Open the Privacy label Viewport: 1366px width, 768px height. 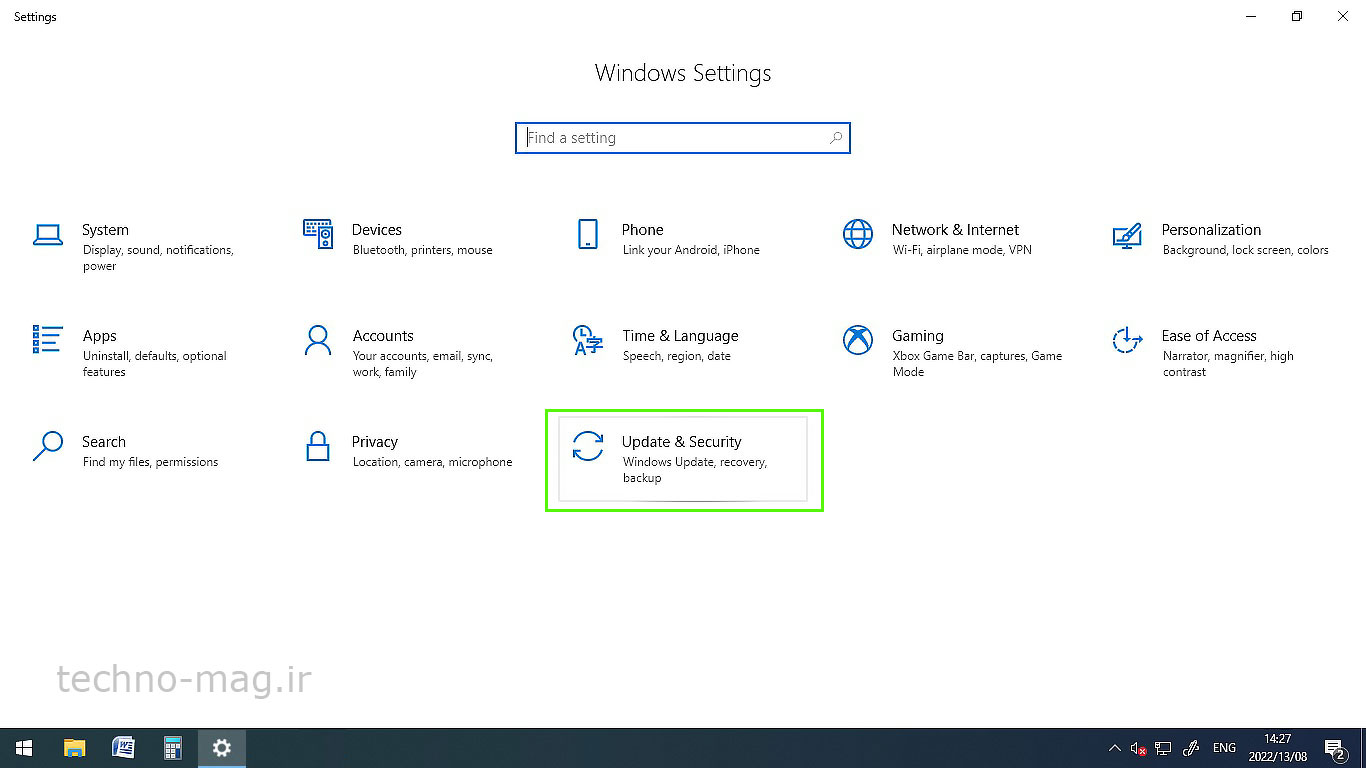point(375,442)
